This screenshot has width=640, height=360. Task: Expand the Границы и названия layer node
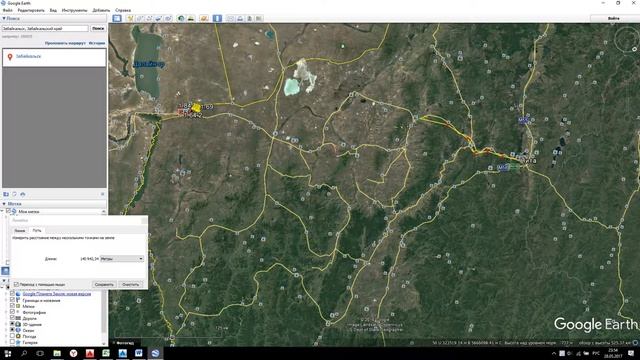coord(6,300)
